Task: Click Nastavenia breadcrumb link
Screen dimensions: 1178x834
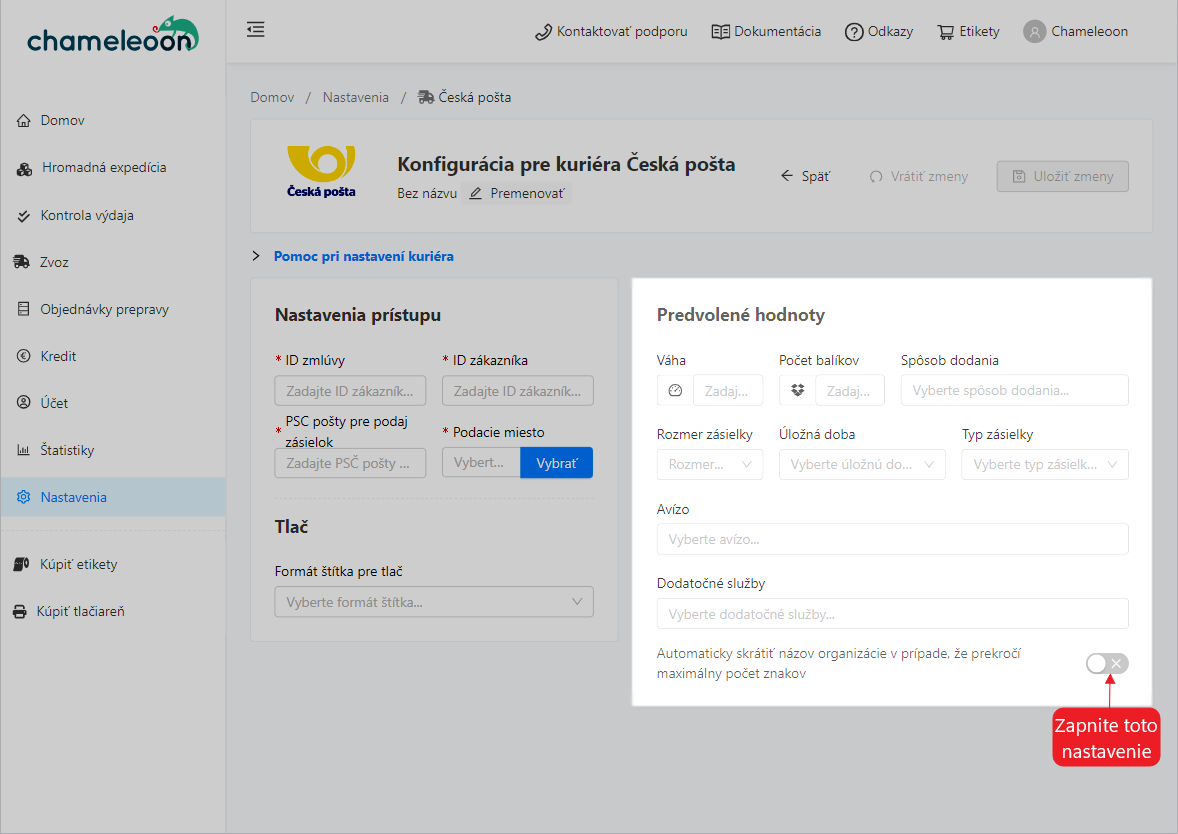Action: click(355, 97)
